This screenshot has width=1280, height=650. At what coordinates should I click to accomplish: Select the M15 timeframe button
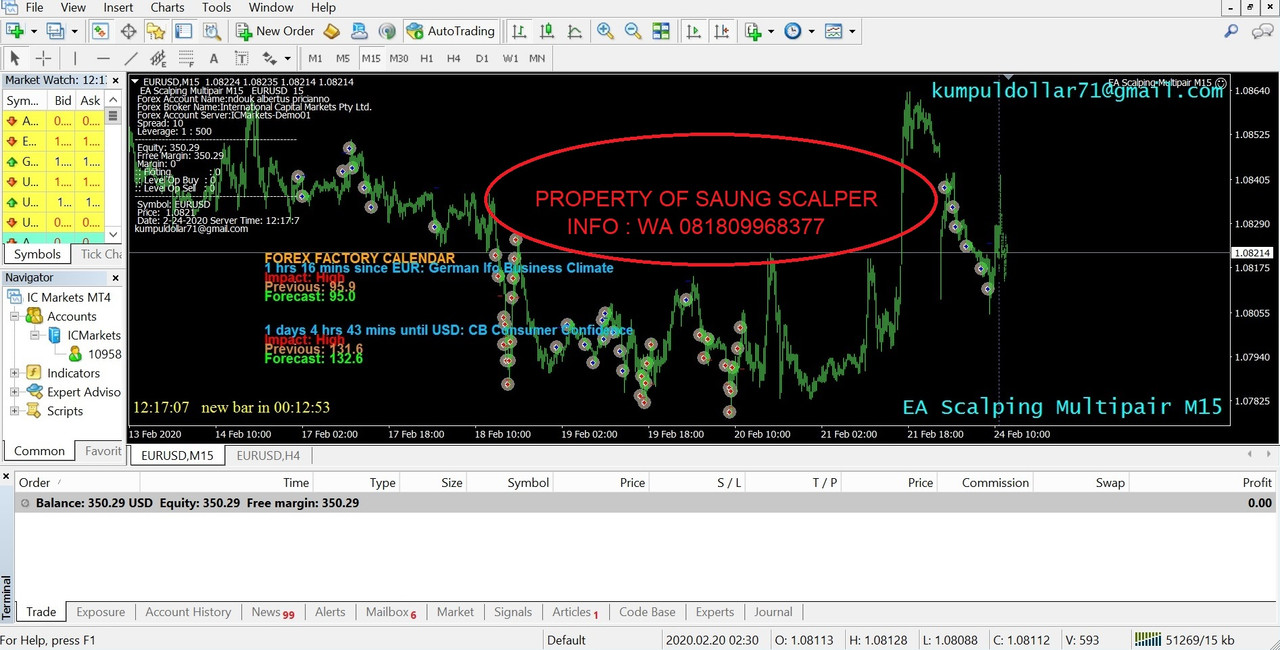click(371, 58)
